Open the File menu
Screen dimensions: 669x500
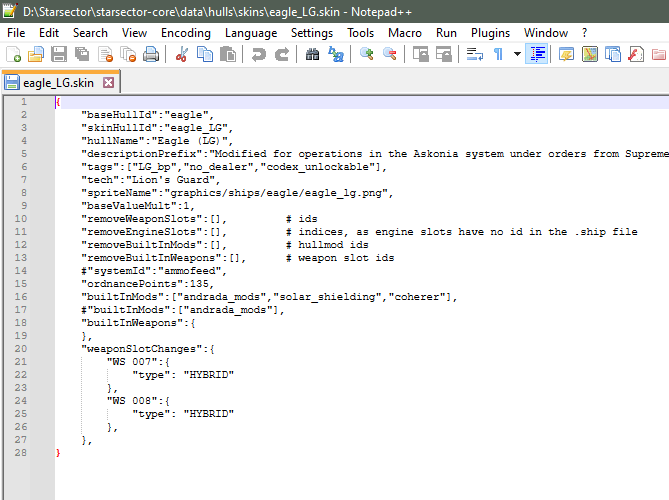coord(16,33)
